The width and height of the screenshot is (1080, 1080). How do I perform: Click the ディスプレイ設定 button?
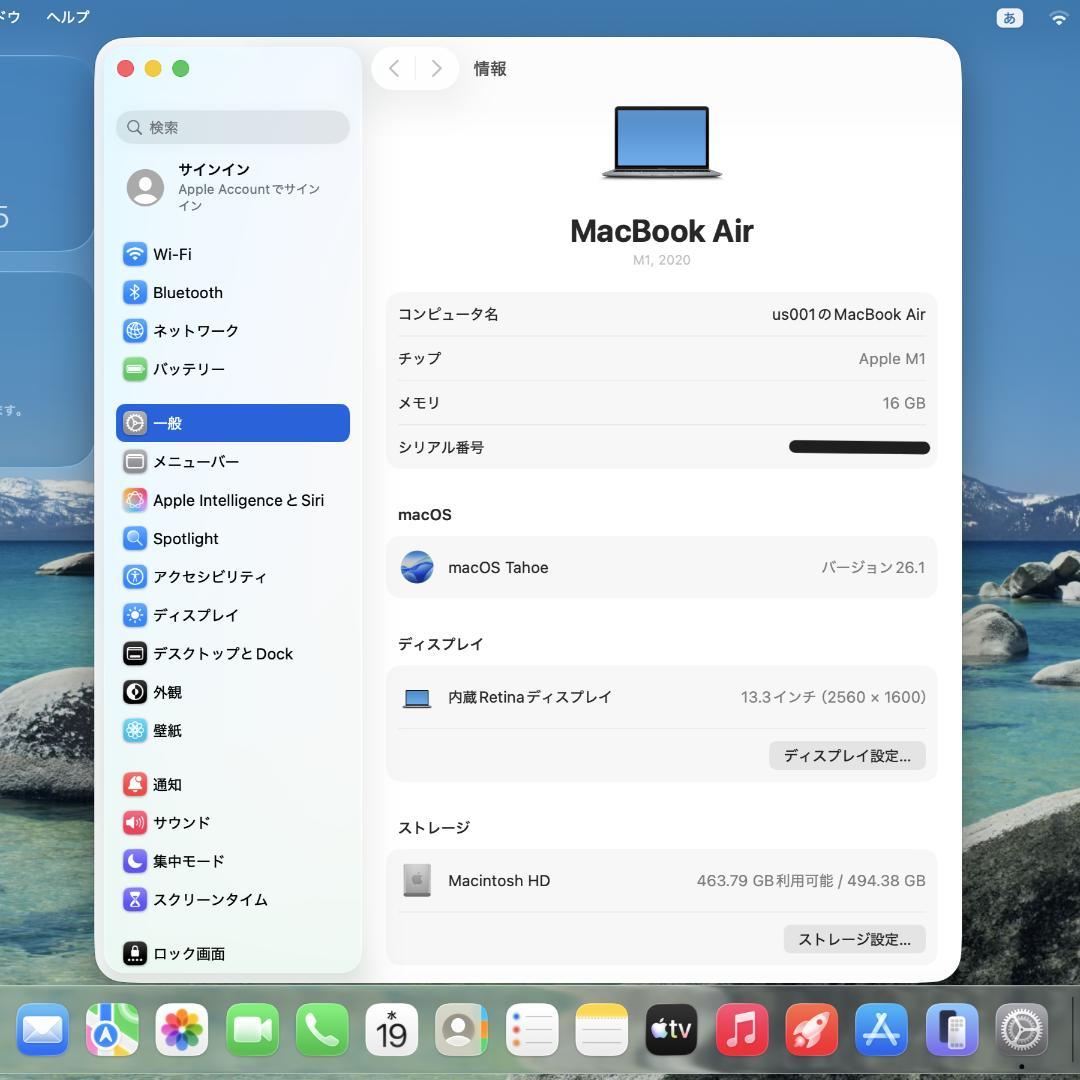click(846, 756)
